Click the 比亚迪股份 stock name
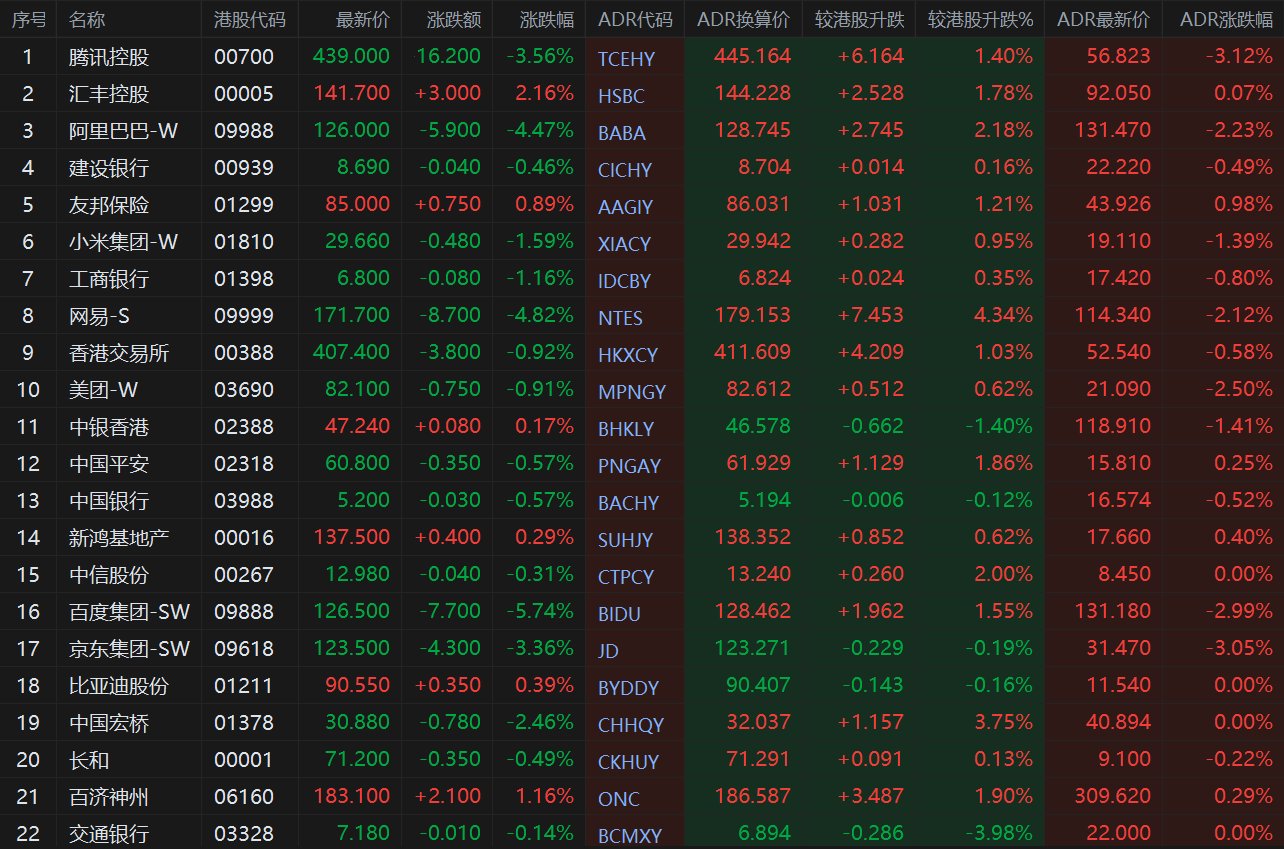The image size is (1284, 849). click(x=120, y=686)
